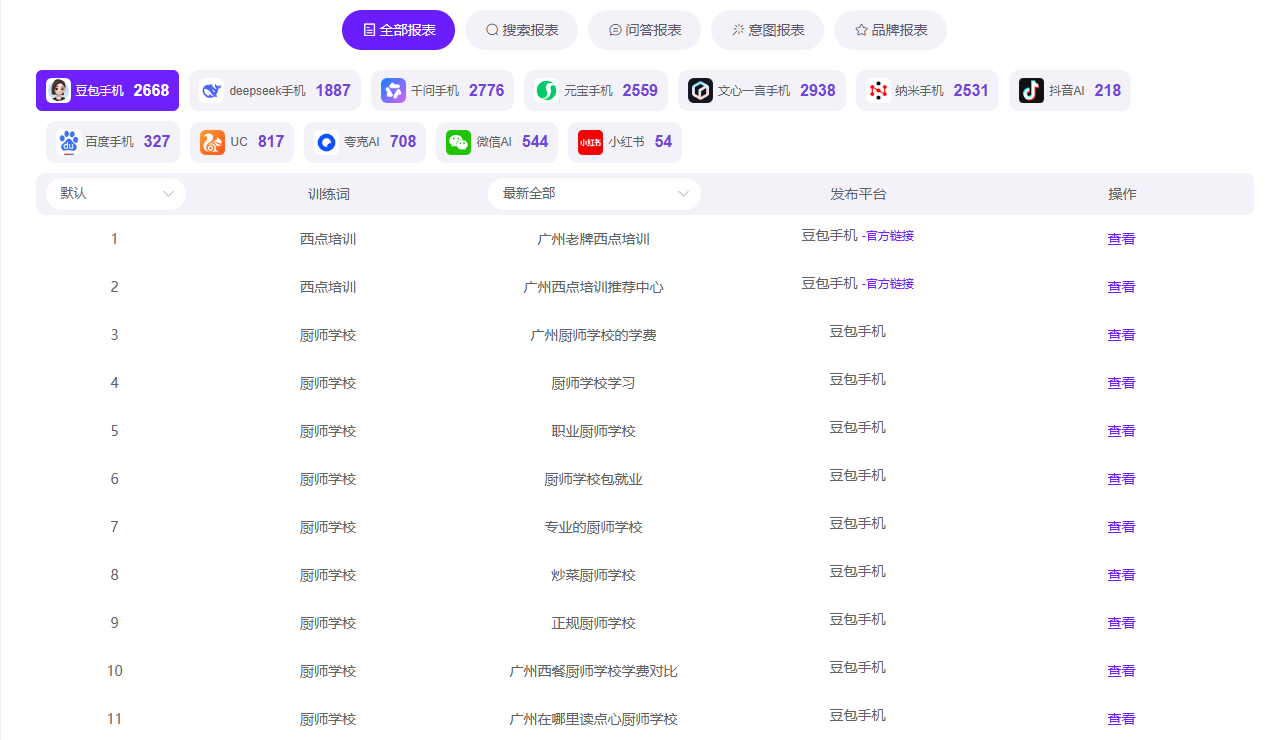Open 官方链接 for 广州西点培训推荐中心
Image resolution: width=1288 pixels, height=740 pixels.
pos(888,284)
